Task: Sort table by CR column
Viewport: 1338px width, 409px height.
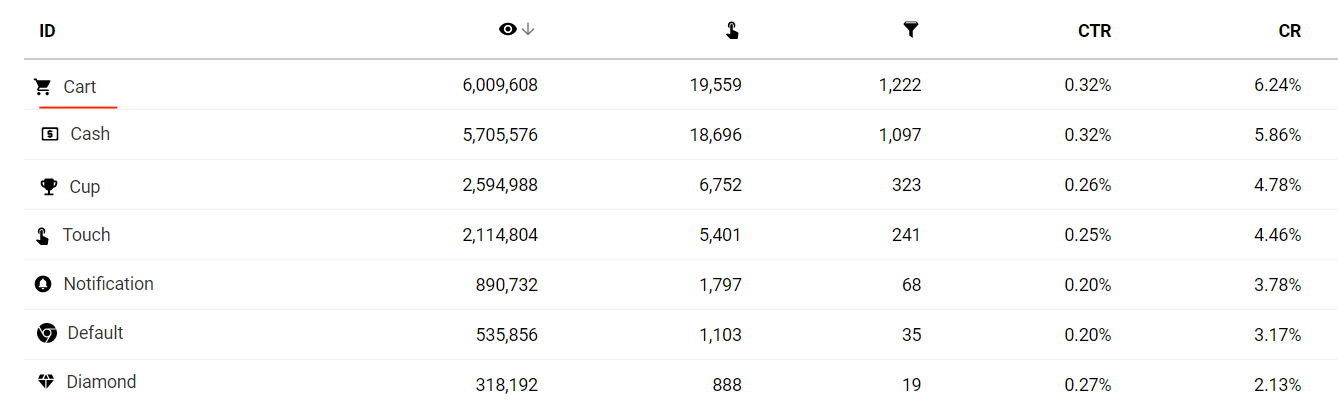Action: click(x=1289, y=31)
